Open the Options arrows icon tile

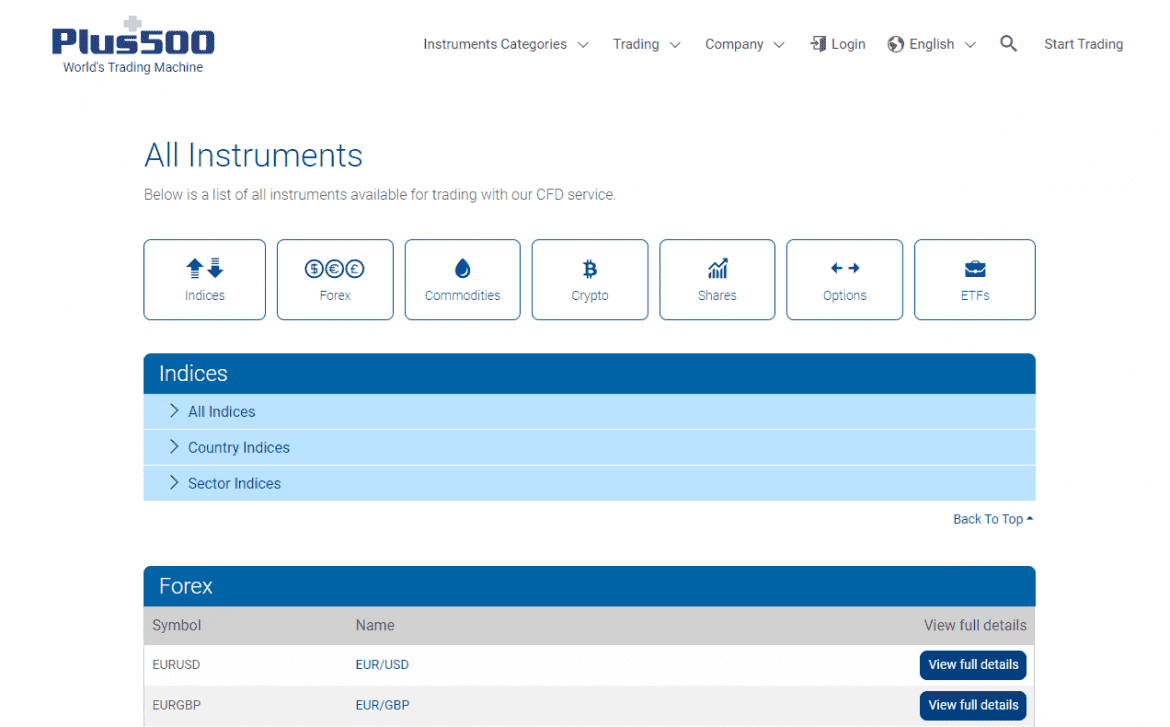point(845,268)
